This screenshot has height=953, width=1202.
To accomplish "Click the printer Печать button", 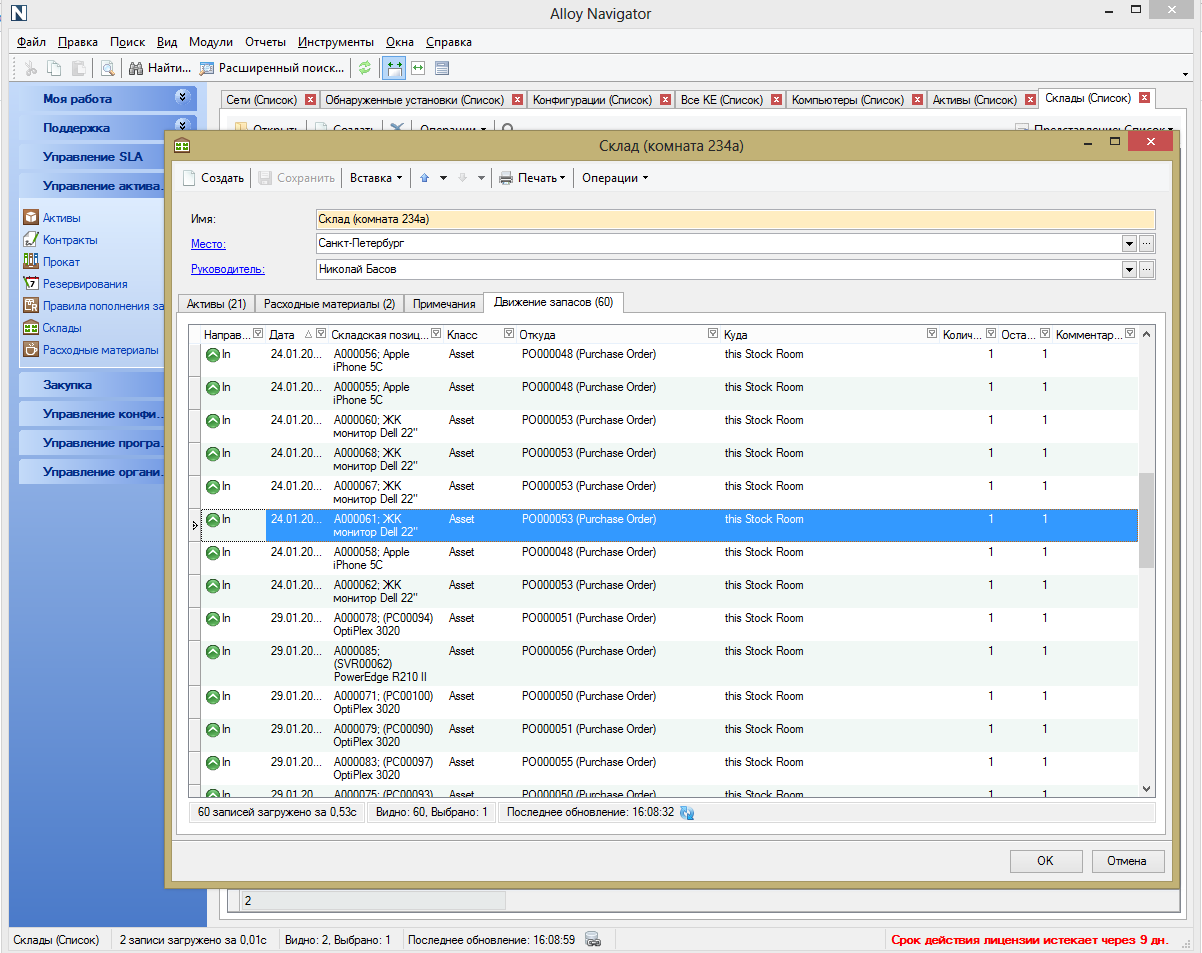I will coord(531,178).
